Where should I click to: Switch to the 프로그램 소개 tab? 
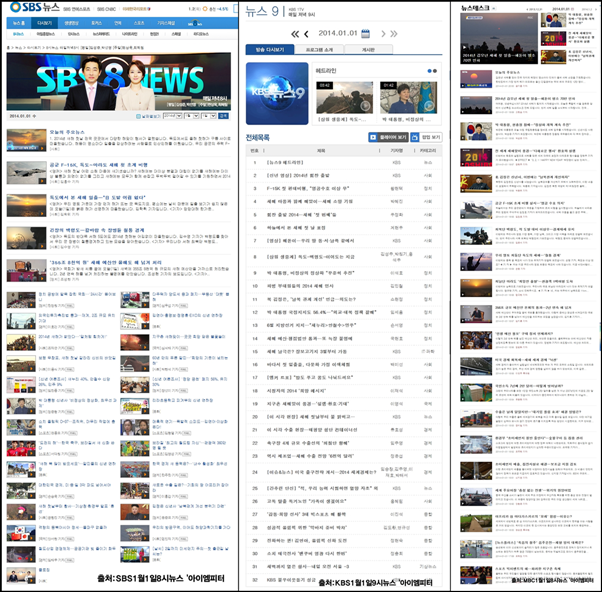320,50
